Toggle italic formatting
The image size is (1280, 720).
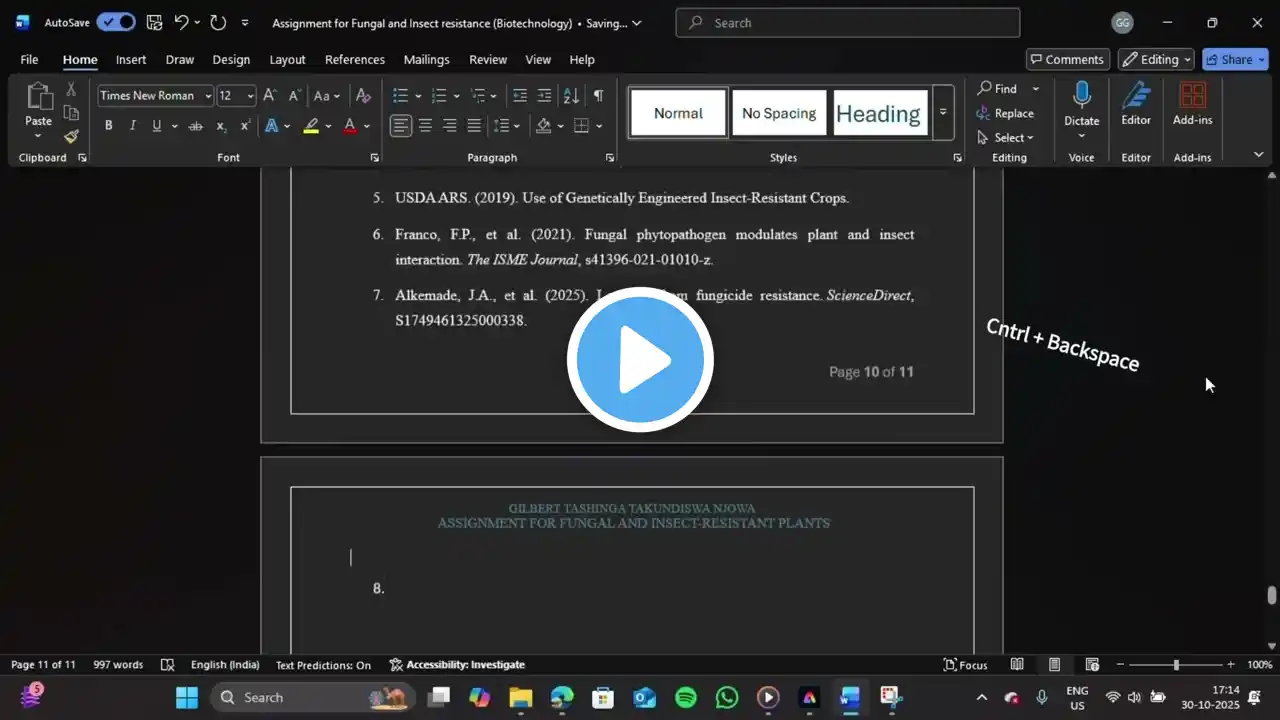[x=132, y=126]
